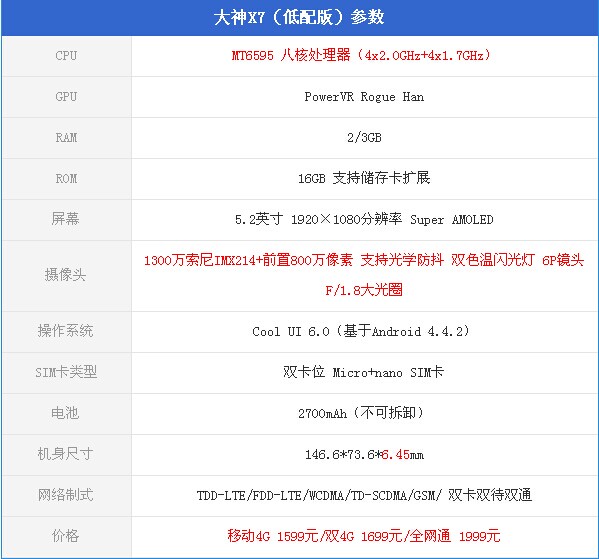Viewport: 599px width, 559px height.
Task: Select the SIM卡类型 row label
Action: point(66,372)
